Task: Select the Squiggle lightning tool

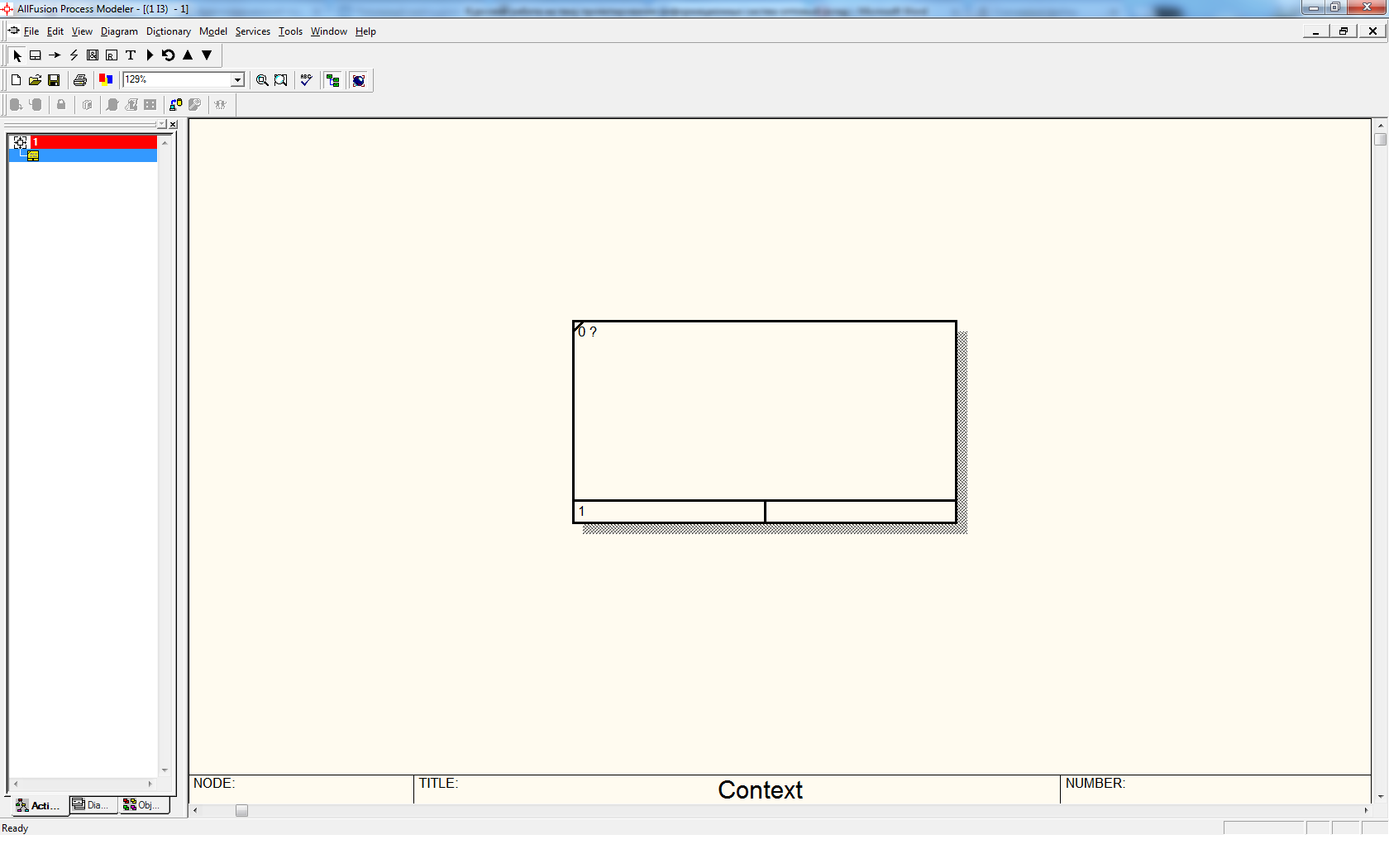Action: (74, 55)
